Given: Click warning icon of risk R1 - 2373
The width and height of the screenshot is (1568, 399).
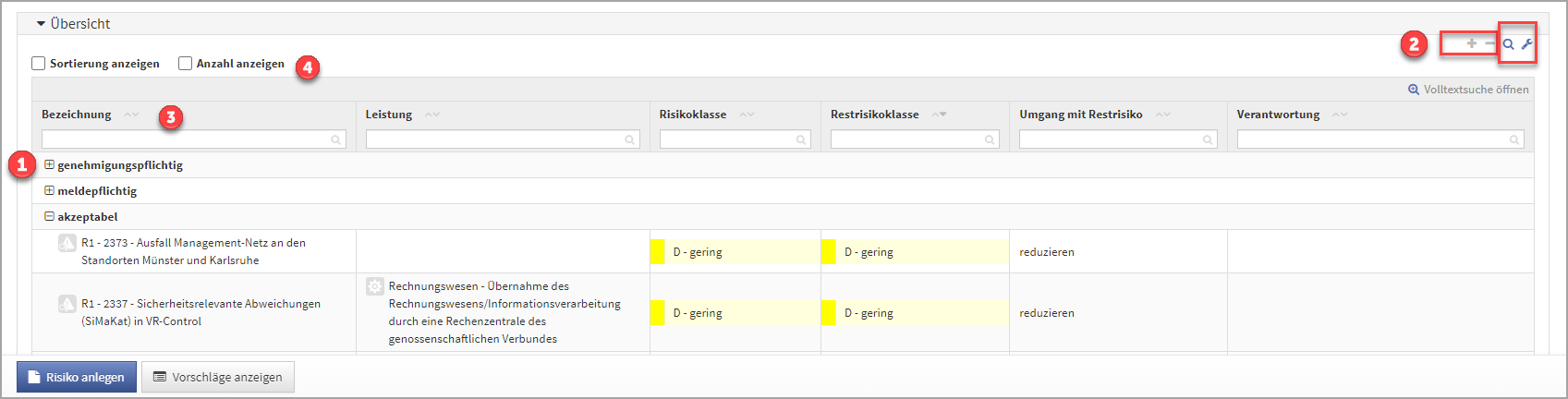Looking at the screenshot, I should (67, 243).
